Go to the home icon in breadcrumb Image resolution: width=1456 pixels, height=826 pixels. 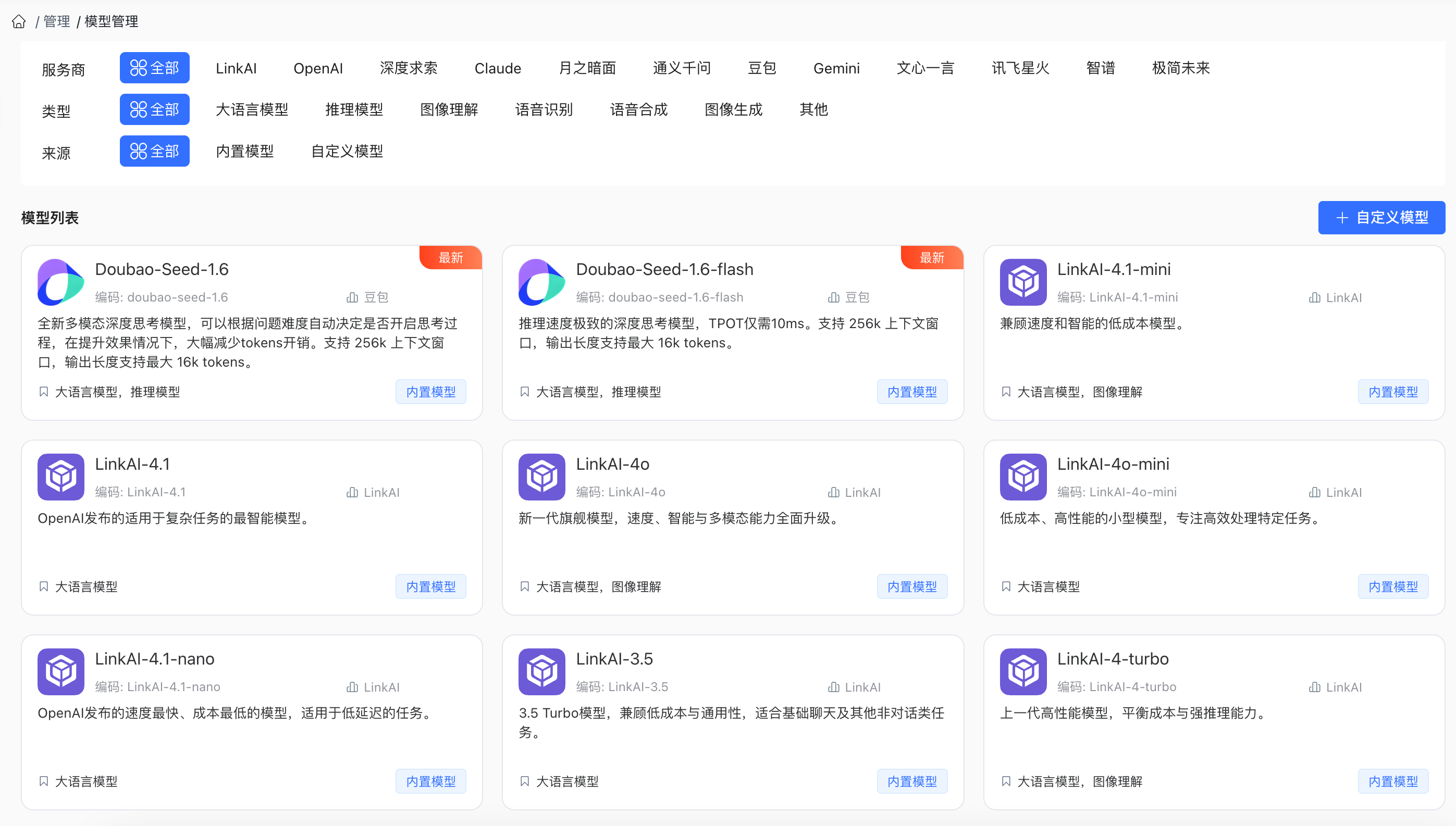[19, 21]
